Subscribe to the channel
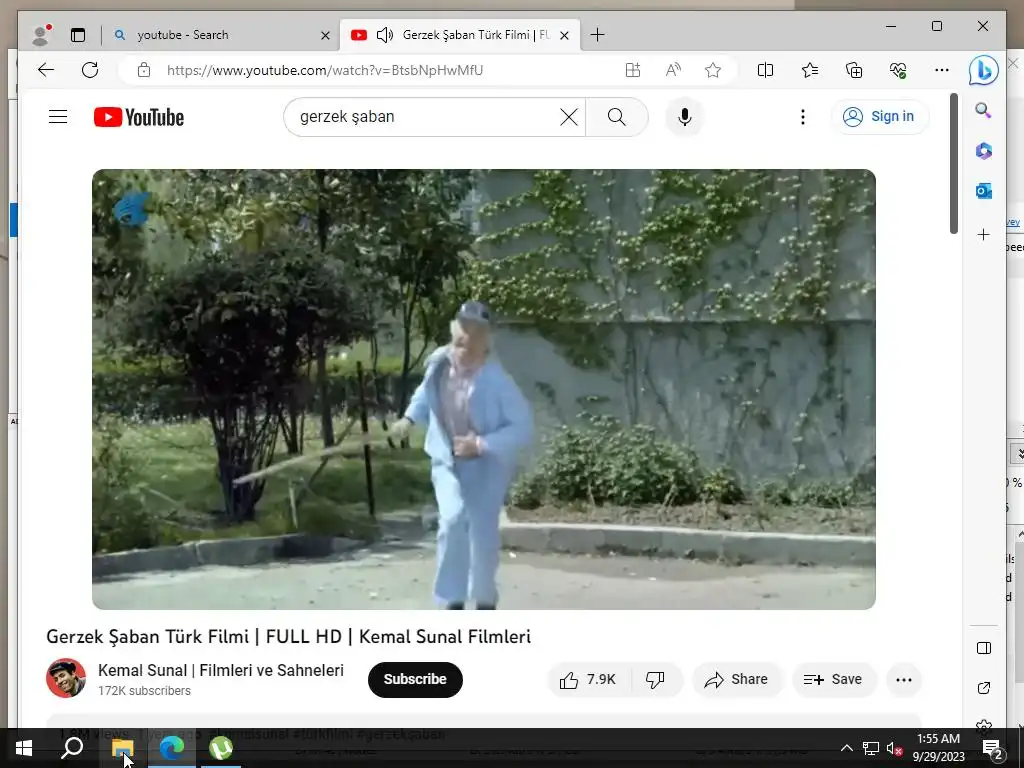This screenshot has height=768, width=1024. 415,679
